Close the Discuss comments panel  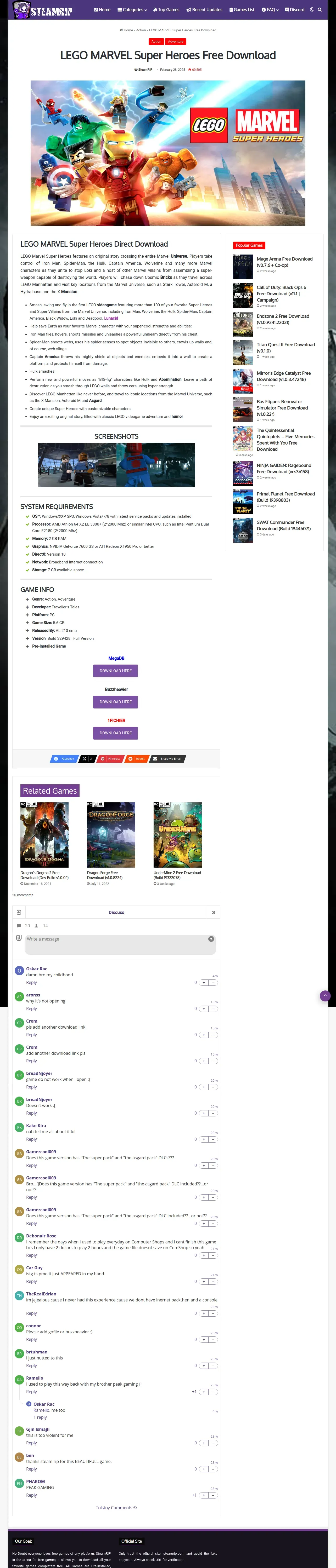[x=214, y=912]
